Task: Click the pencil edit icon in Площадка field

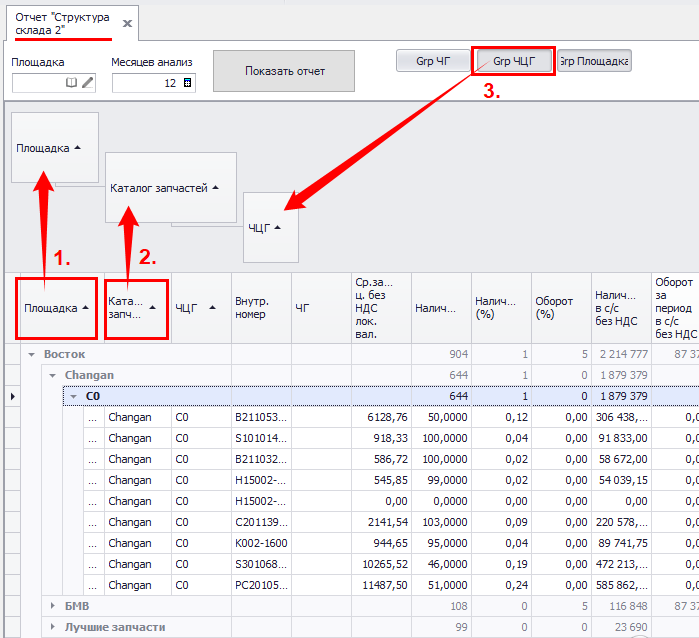Action: pyautogui.click(x=87, y=83)
